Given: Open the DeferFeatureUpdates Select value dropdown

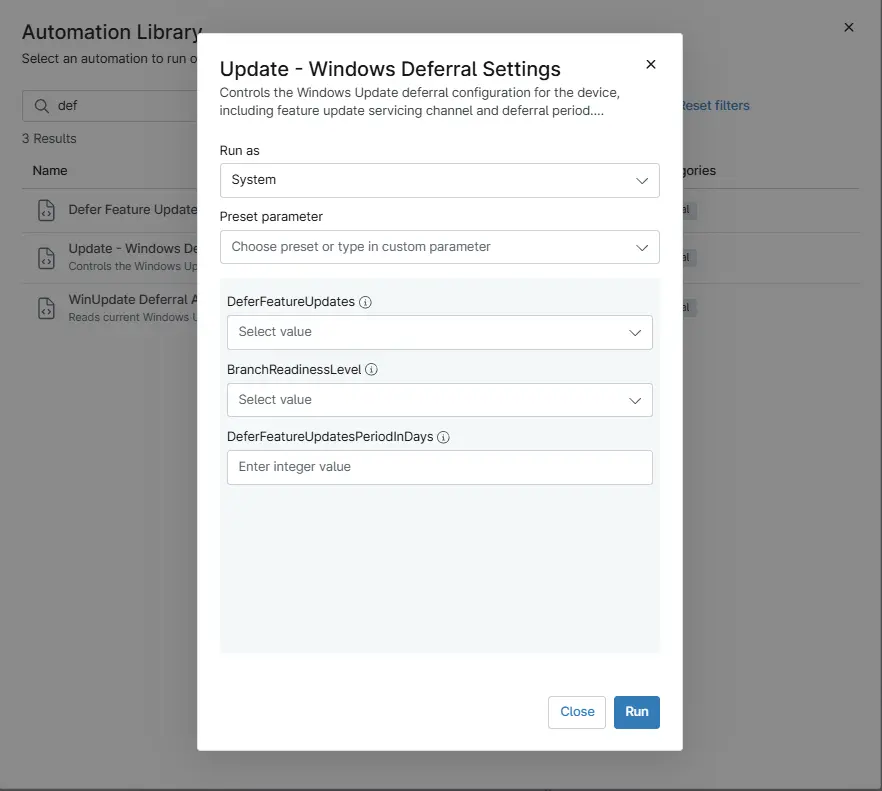Looking at the screenshot, I should [x=439, y=332].
